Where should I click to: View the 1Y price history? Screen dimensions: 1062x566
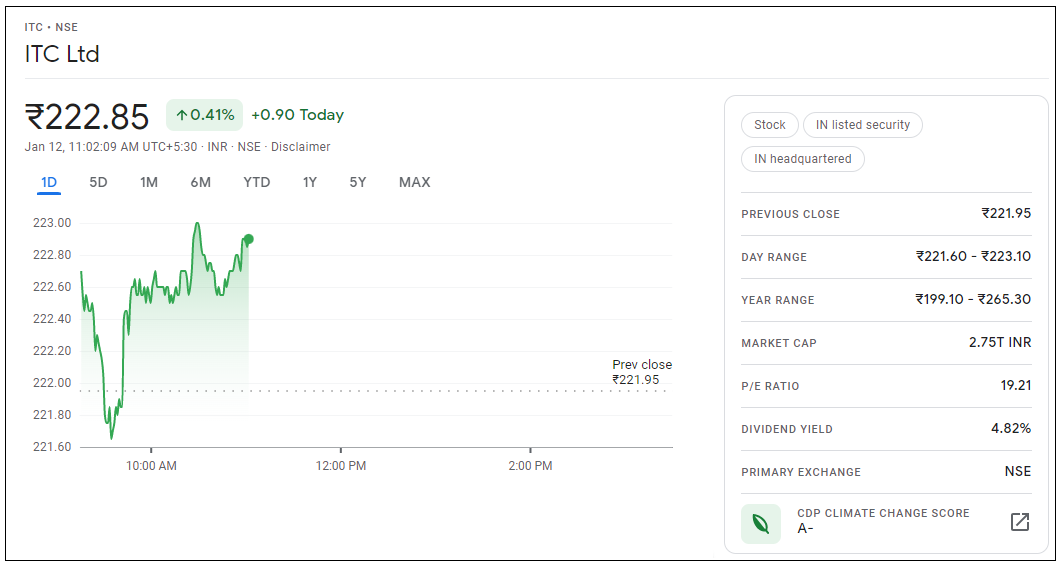310,182
